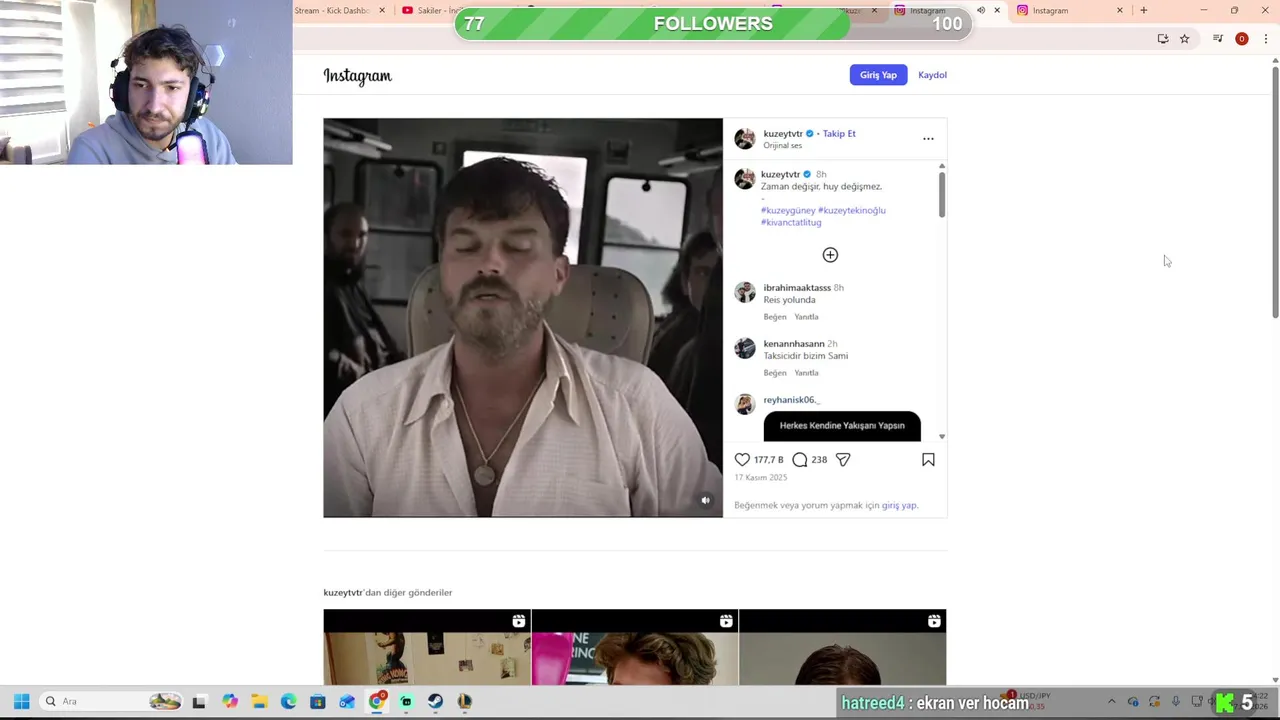The height and width of the screenshot is (720, 1280).
Task: Click the page vertical scrollbar thumb
Action: [x=1275, y=194]
